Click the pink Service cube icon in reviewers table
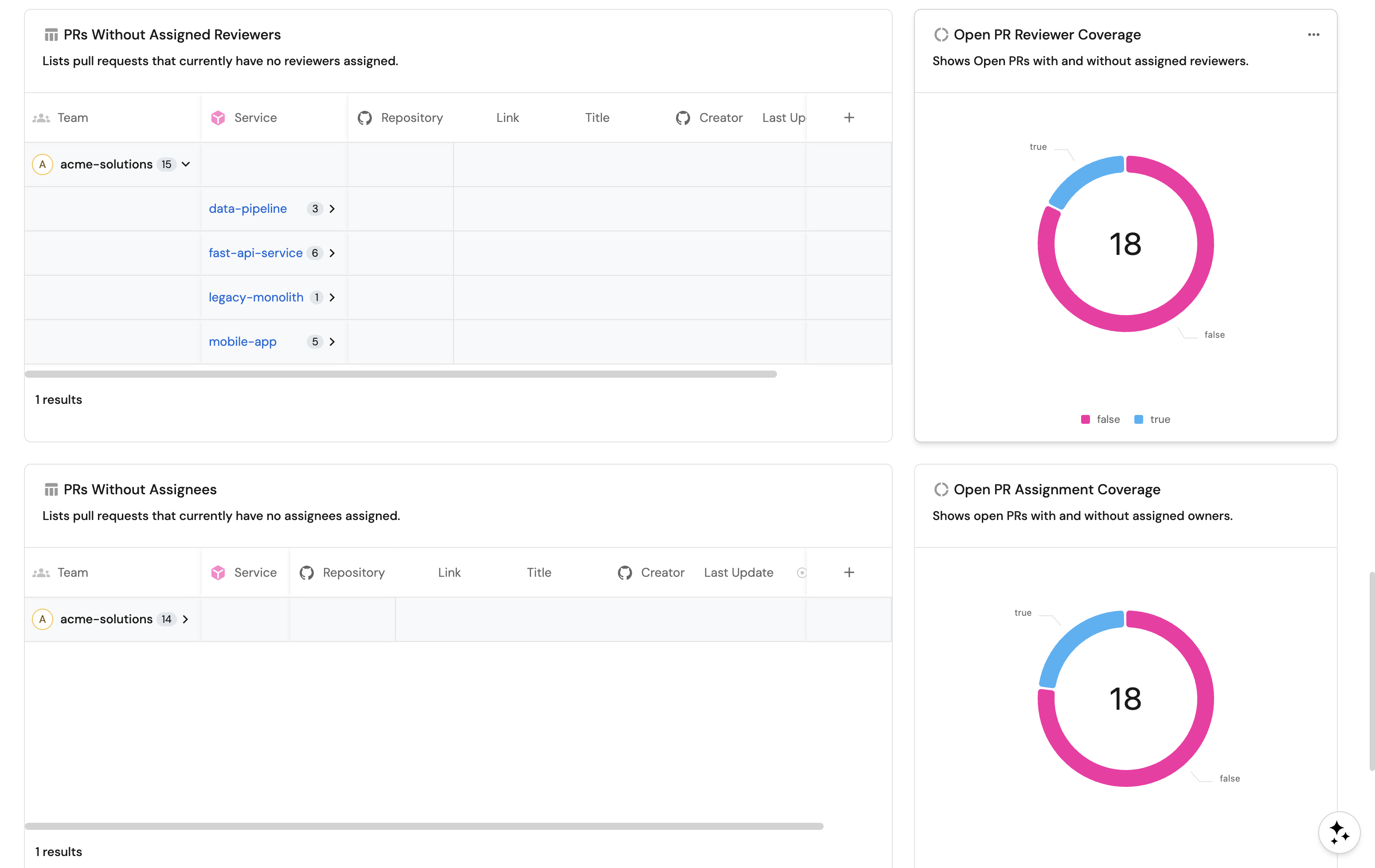Image resolution: width=1375 pixels, height=868 pixels. (218, 117)
